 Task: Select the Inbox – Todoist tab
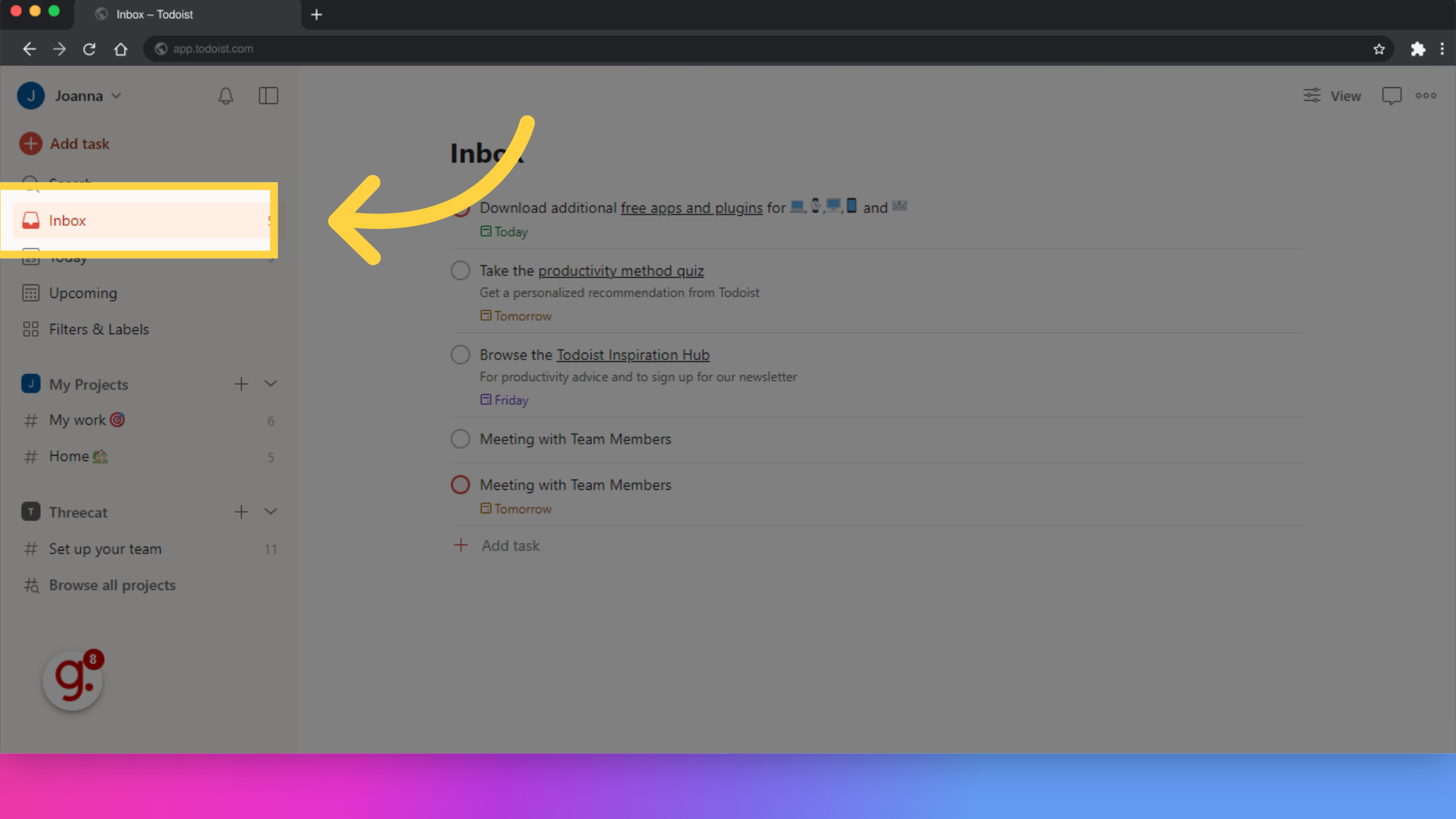coord(188,14)
